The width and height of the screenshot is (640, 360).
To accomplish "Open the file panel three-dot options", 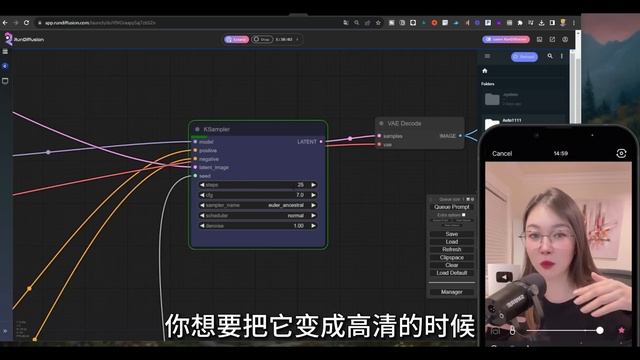I will pos(562,56).
